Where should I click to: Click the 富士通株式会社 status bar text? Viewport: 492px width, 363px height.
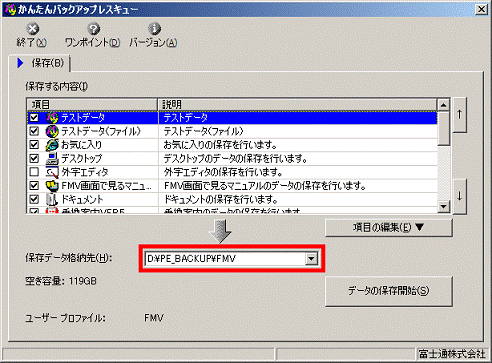point(452,354)
